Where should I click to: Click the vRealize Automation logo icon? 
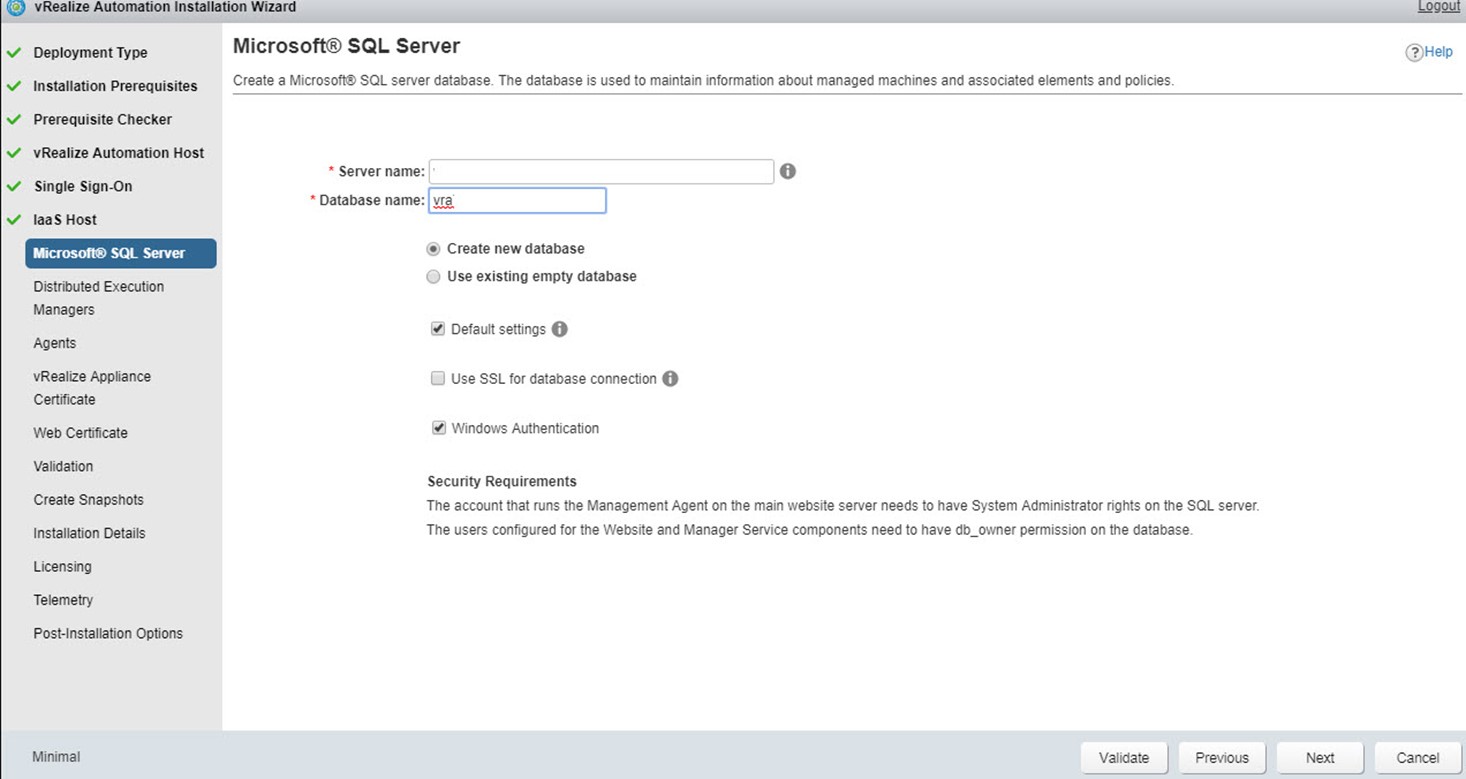pyautogui.click(x=16, y=7)
